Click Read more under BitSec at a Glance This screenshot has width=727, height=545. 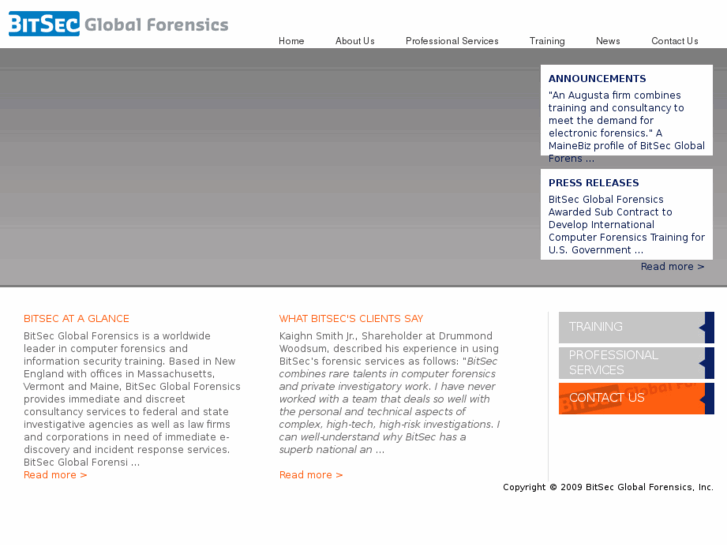(x=55, y=475)
